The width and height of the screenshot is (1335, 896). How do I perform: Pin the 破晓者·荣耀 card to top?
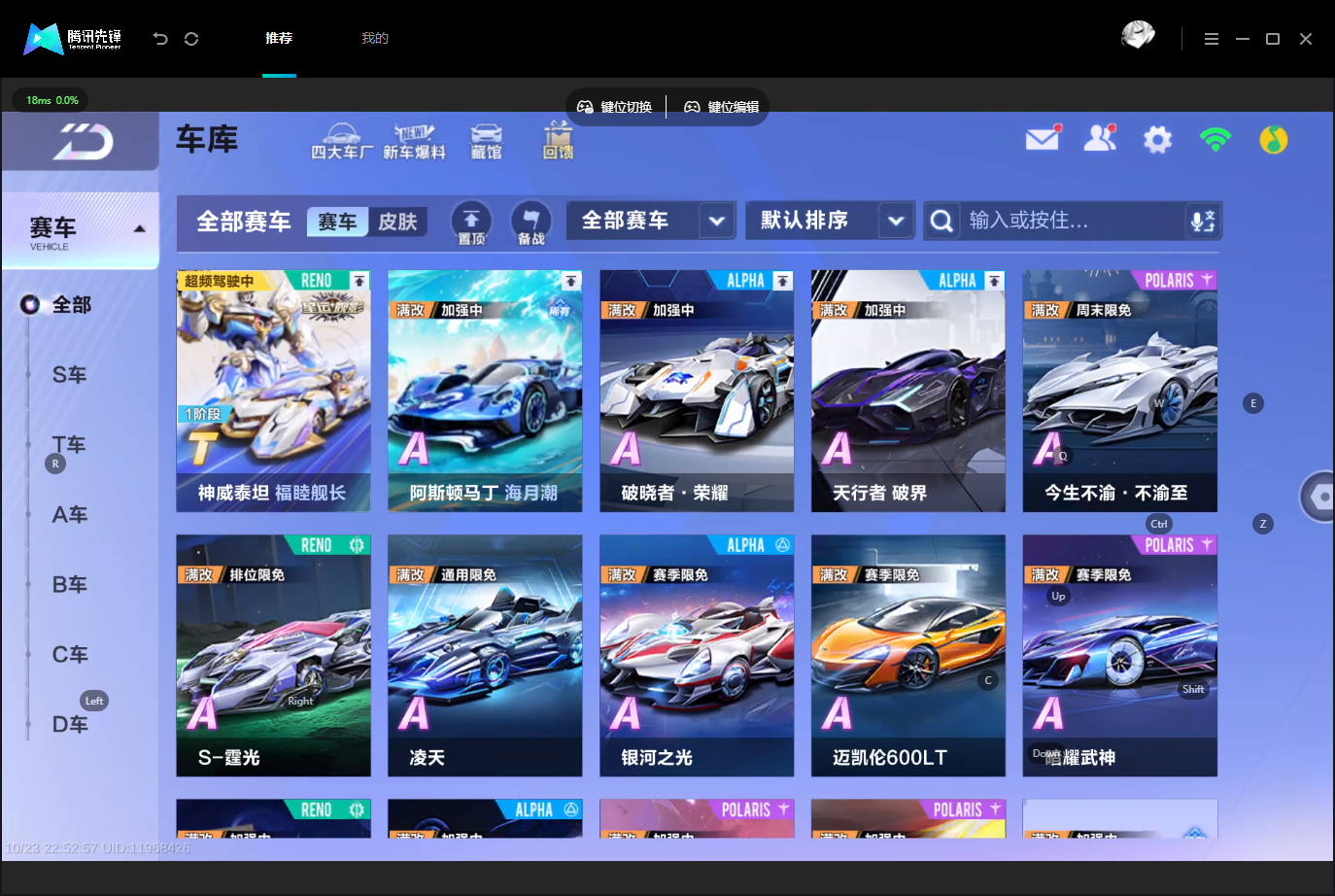click(x=783, y=281)
